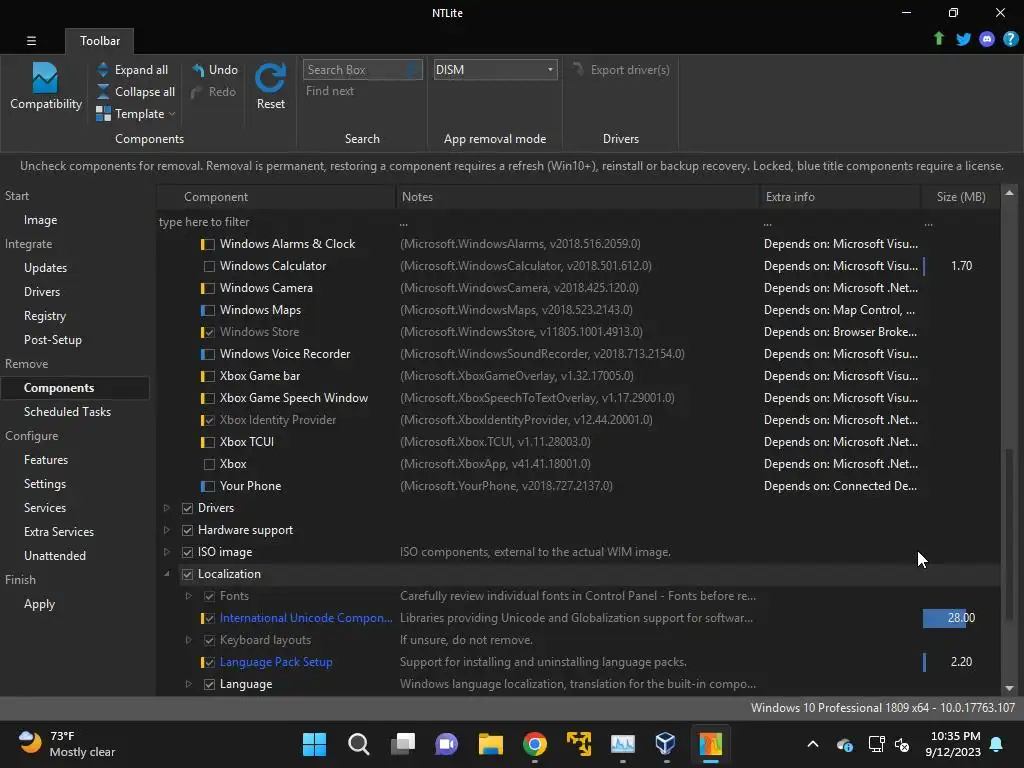
Task: Sort by the Component column header
Action: tap(276, 197)
